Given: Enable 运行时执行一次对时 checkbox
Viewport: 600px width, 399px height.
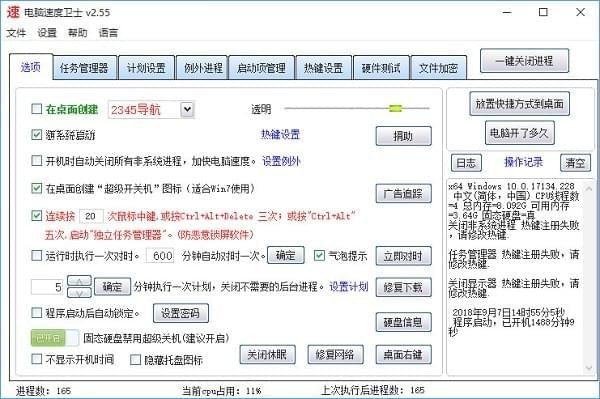Looking at the screenshot, I should click(x=37, y=256).
